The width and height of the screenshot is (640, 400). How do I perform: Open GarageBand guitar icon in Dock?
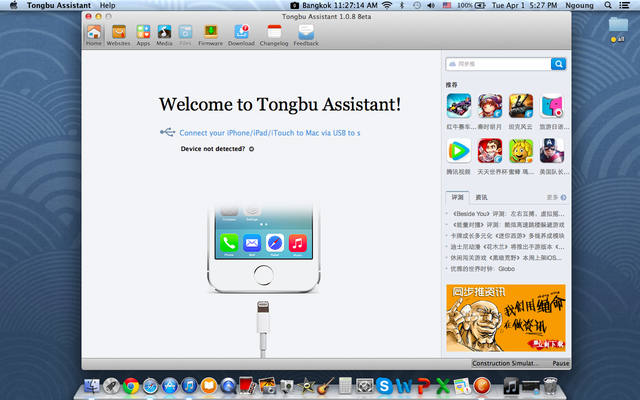325,386
